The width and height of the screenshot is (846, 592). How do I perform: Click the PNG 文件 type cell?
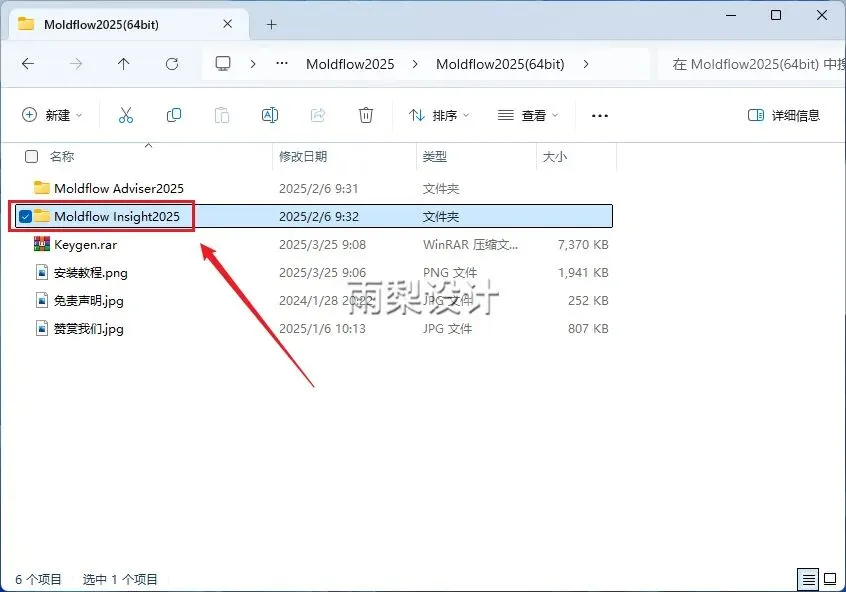(449, 273)
